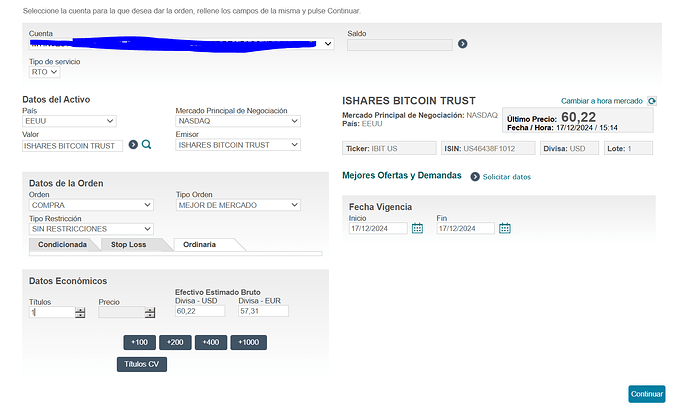Switch to the Condicionada tab
This screenshot has width=690, height=408.
62,244
